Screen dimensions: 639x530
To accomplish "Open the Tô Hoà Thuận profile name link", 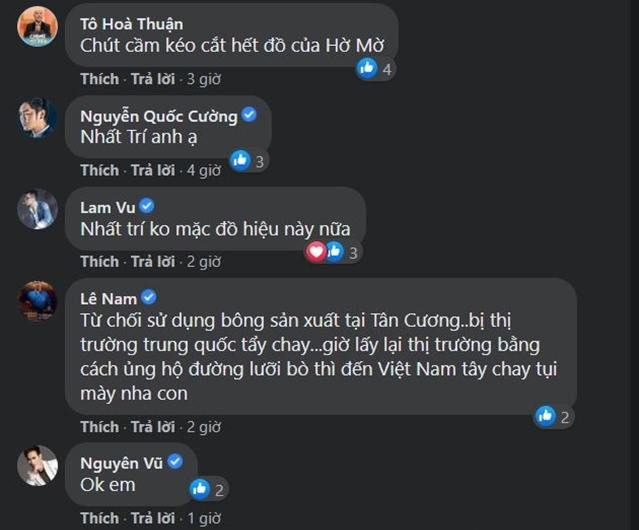I will pyautogui.click(x=132, y=24).
